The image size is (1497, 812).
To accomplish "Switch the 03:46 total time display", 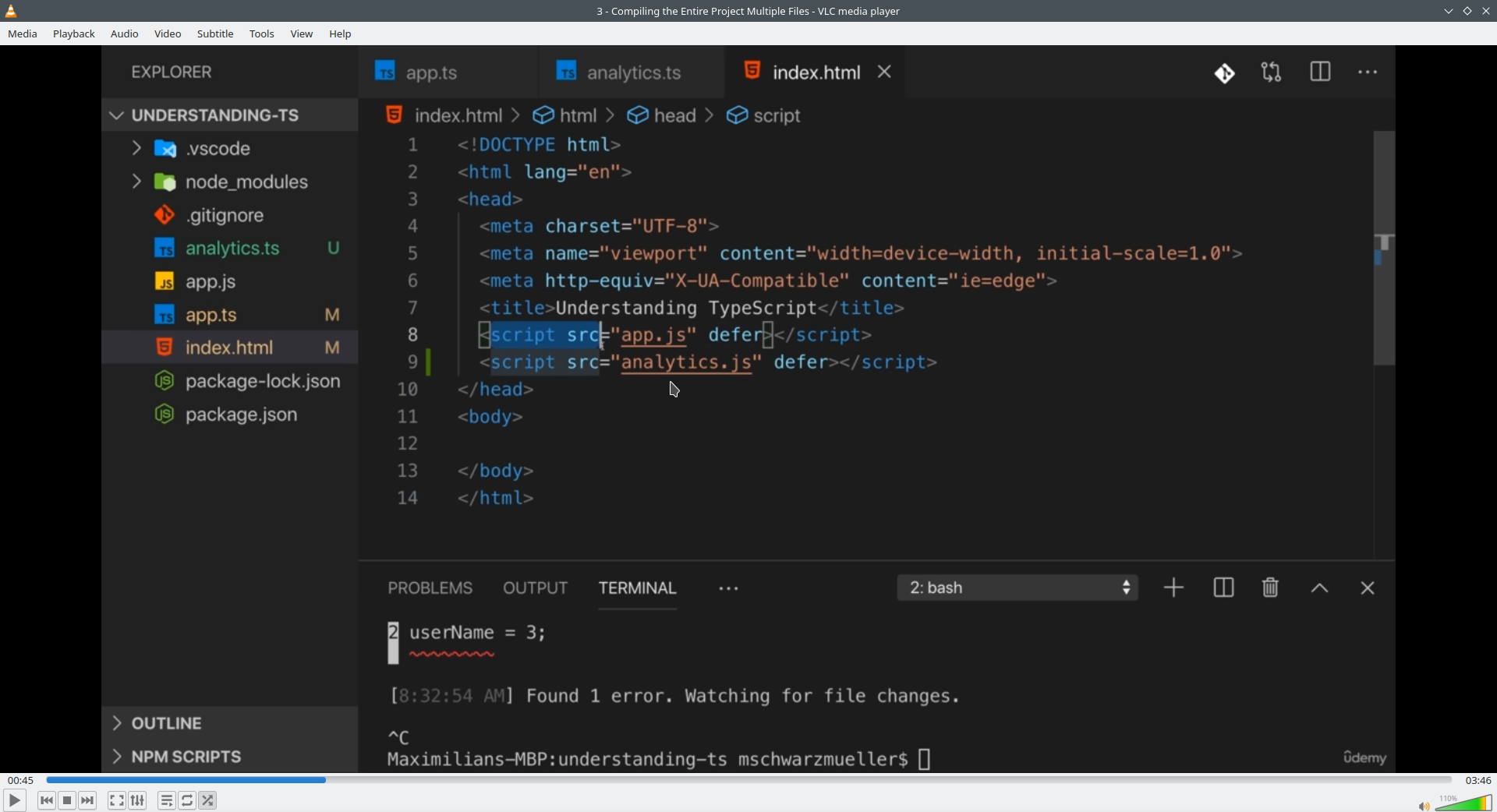I will 1478,780.
